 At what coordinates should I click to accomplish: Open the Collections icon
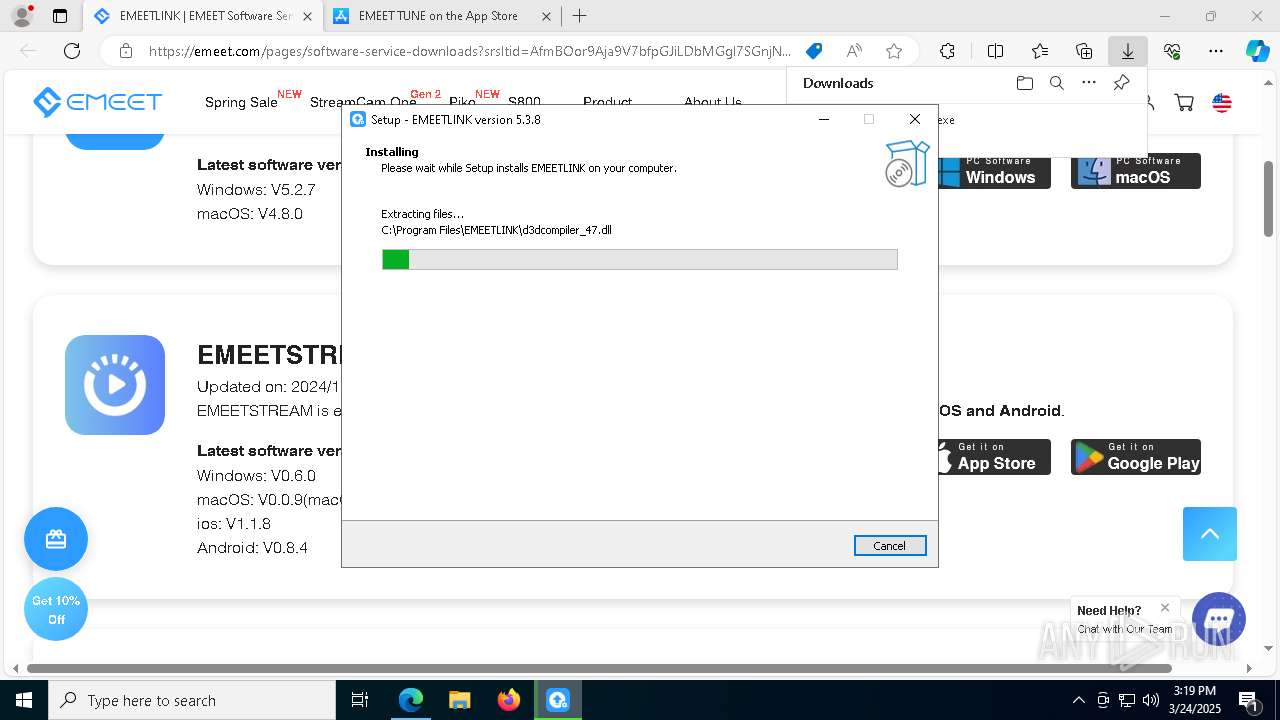pyautogui.click(x=1084, y=51)
